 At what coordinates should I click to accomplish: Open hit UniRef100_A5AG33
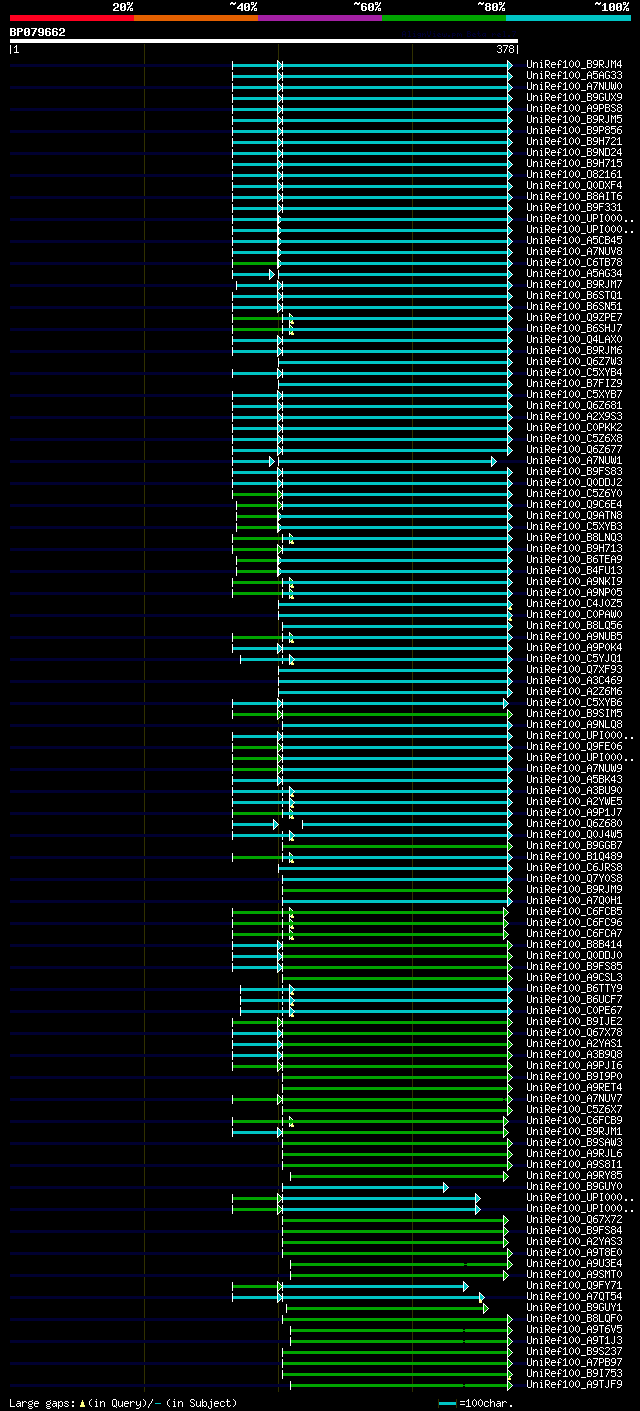click(574, 75)
